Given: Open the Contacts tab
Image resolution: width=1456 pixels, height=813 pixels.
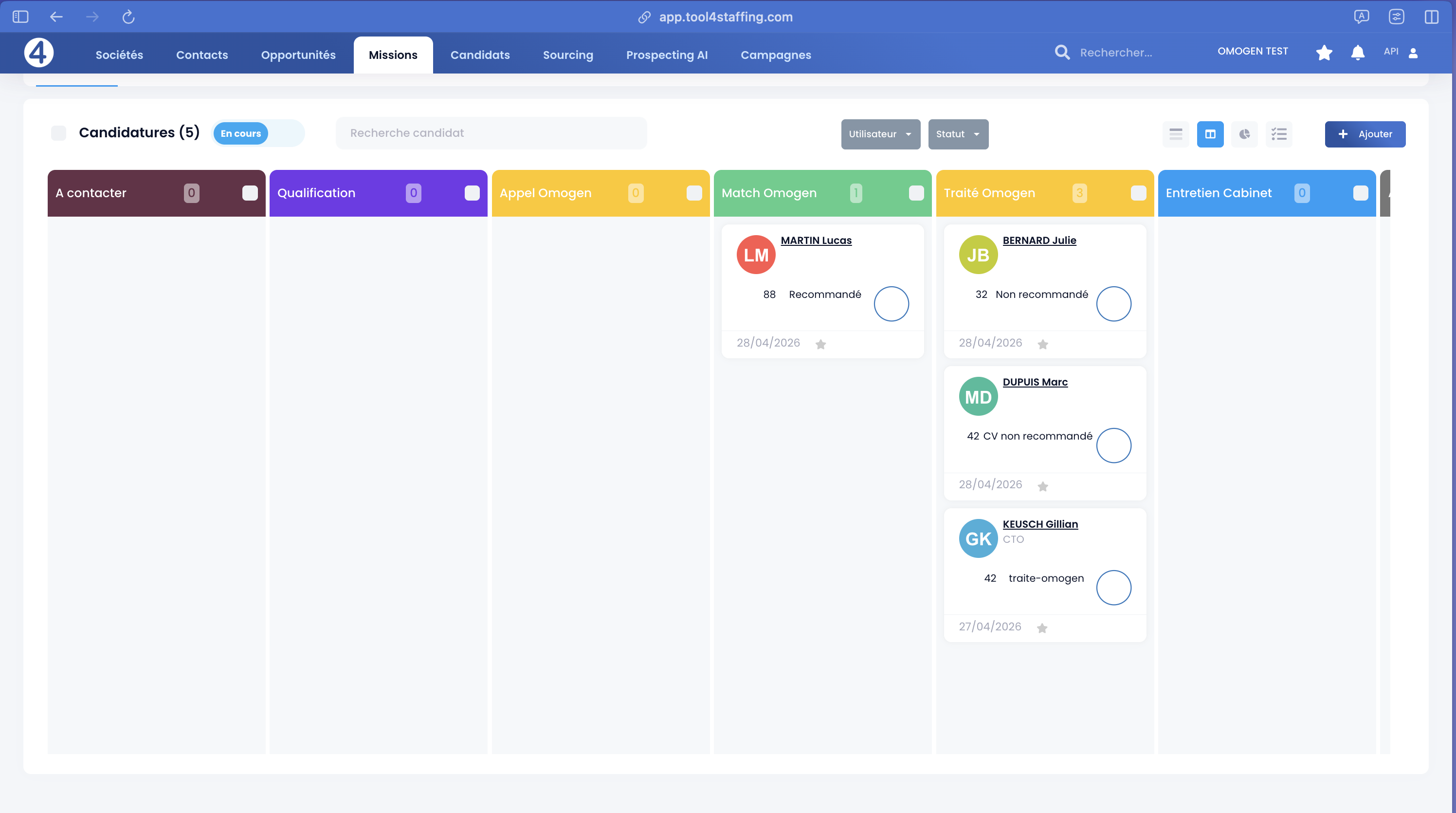Looking at the screenshot, I should point(202,55).
